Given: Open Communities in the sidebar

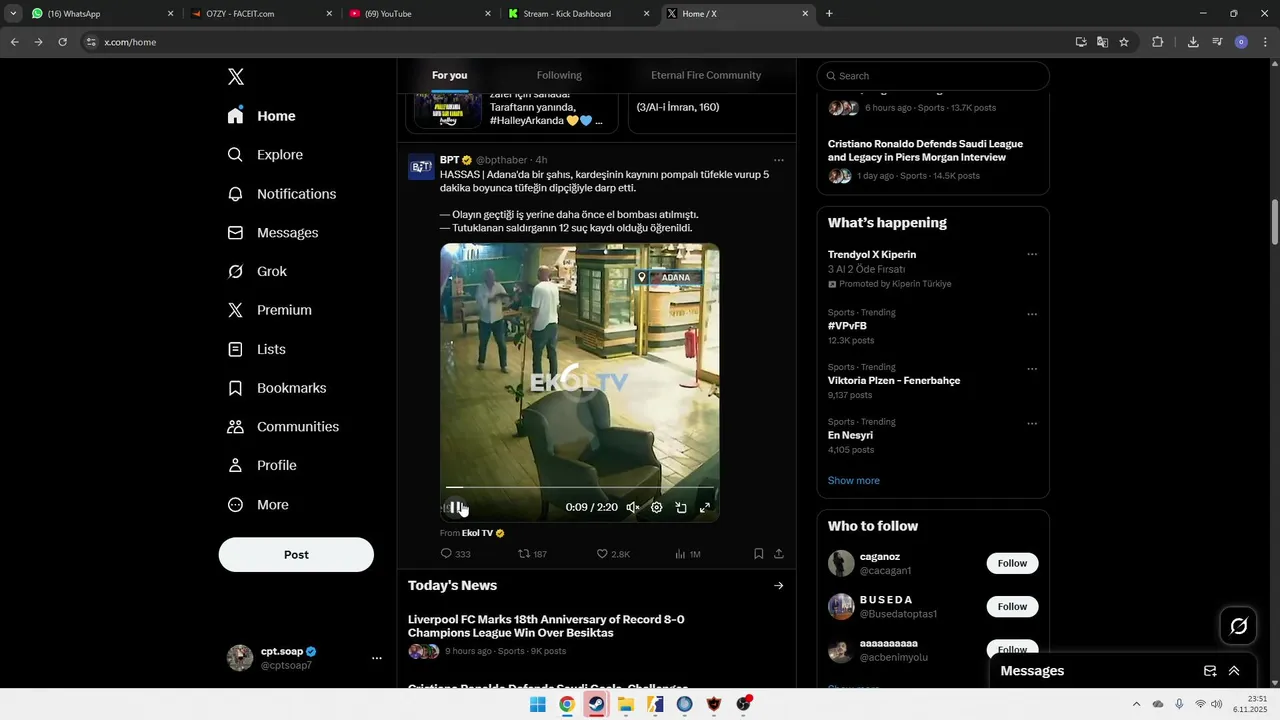Looking at the screenshot, I should pos(283,427).
